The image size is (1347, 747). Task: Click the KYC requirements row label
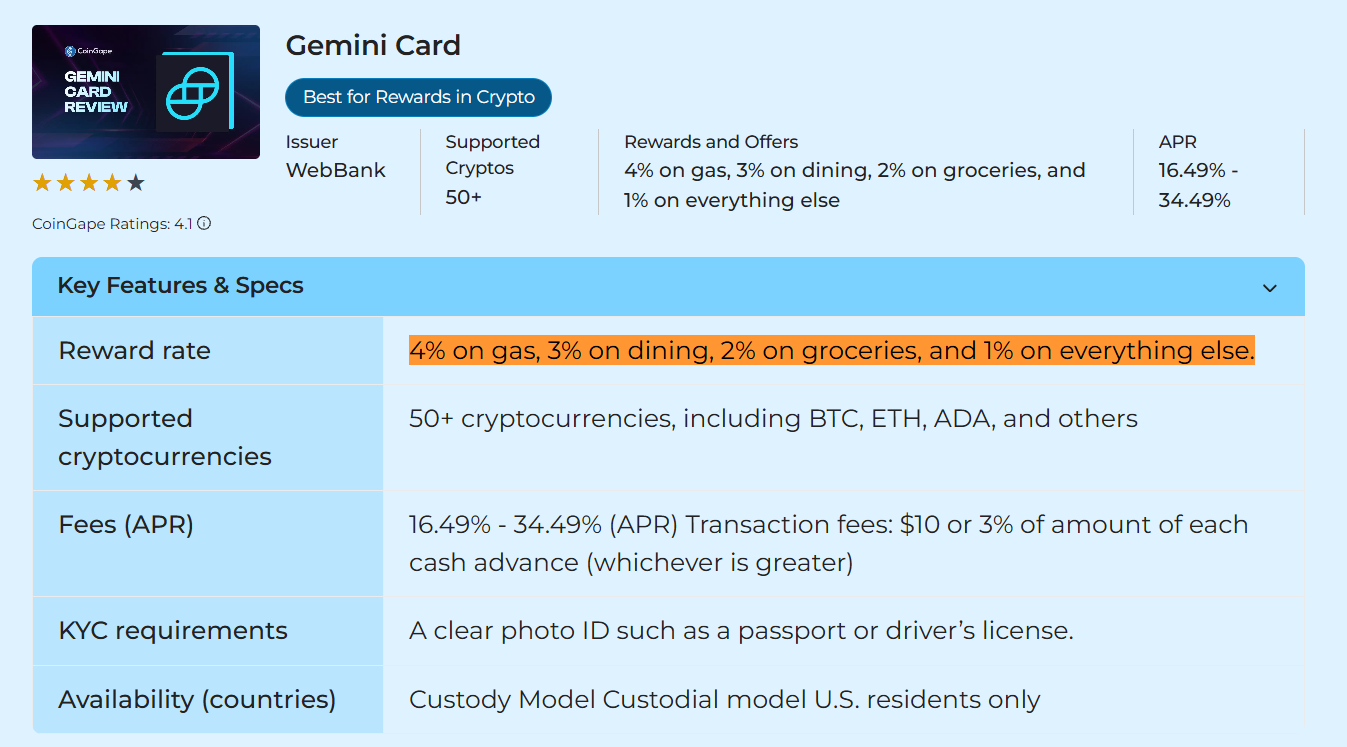coord(172,631)
